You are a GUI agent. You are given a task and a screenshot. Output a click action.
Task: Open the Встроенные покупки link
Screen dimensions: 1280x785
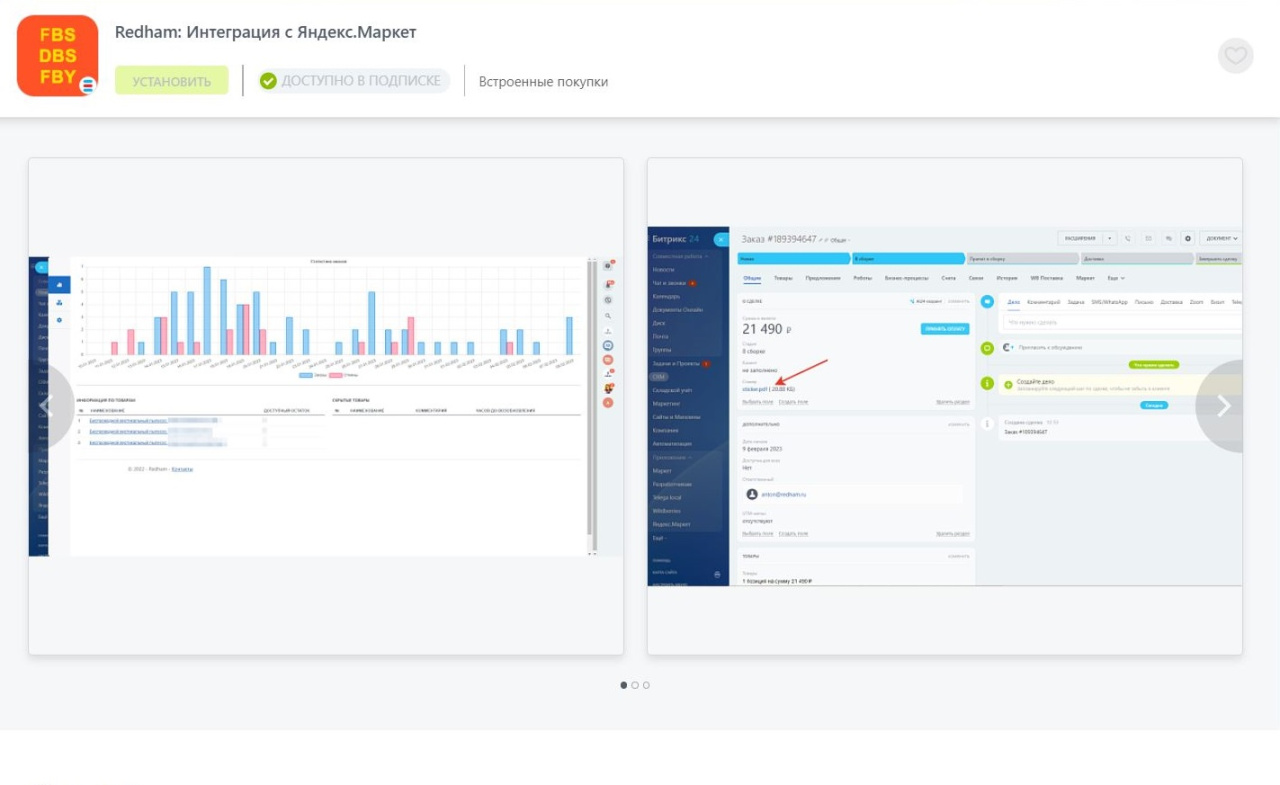[x=543, y=82]
